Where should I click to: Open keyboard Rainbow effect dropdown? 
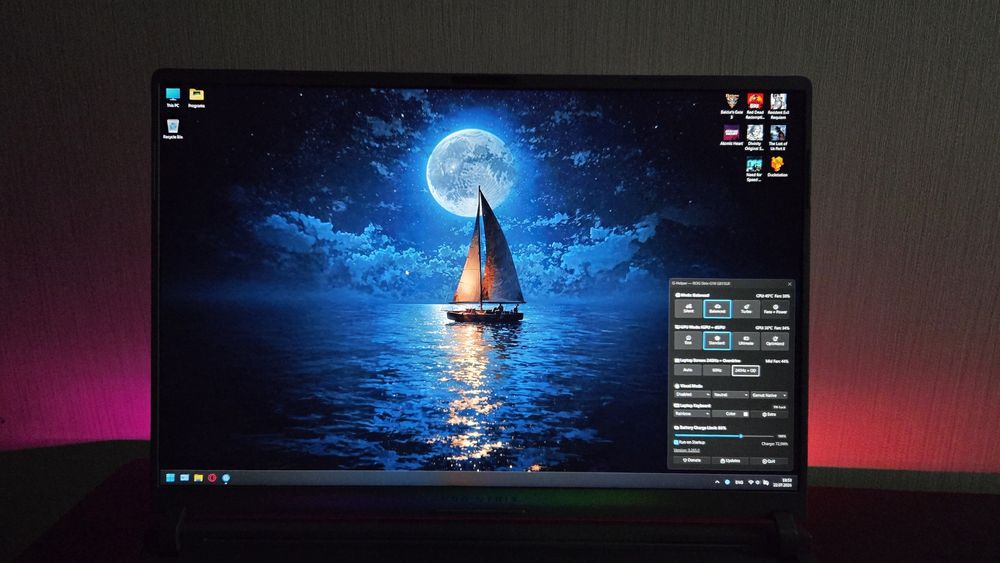pos(693,414)
